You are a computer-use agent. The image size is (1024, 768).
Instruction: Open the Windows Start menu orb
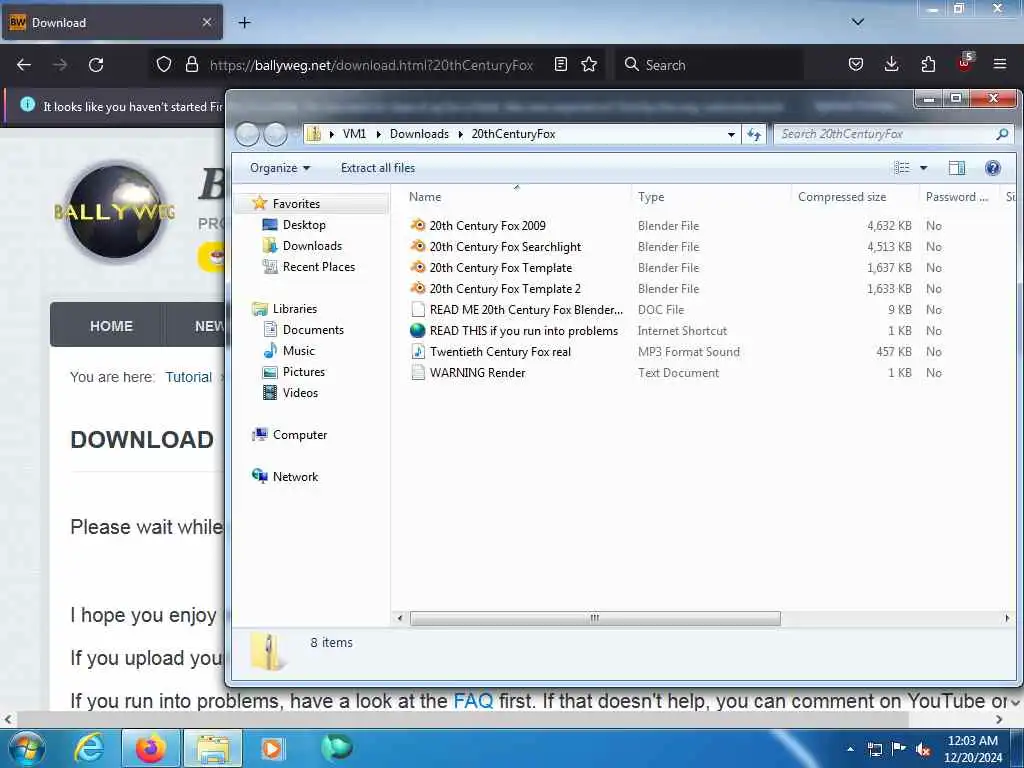pos(27,748)
